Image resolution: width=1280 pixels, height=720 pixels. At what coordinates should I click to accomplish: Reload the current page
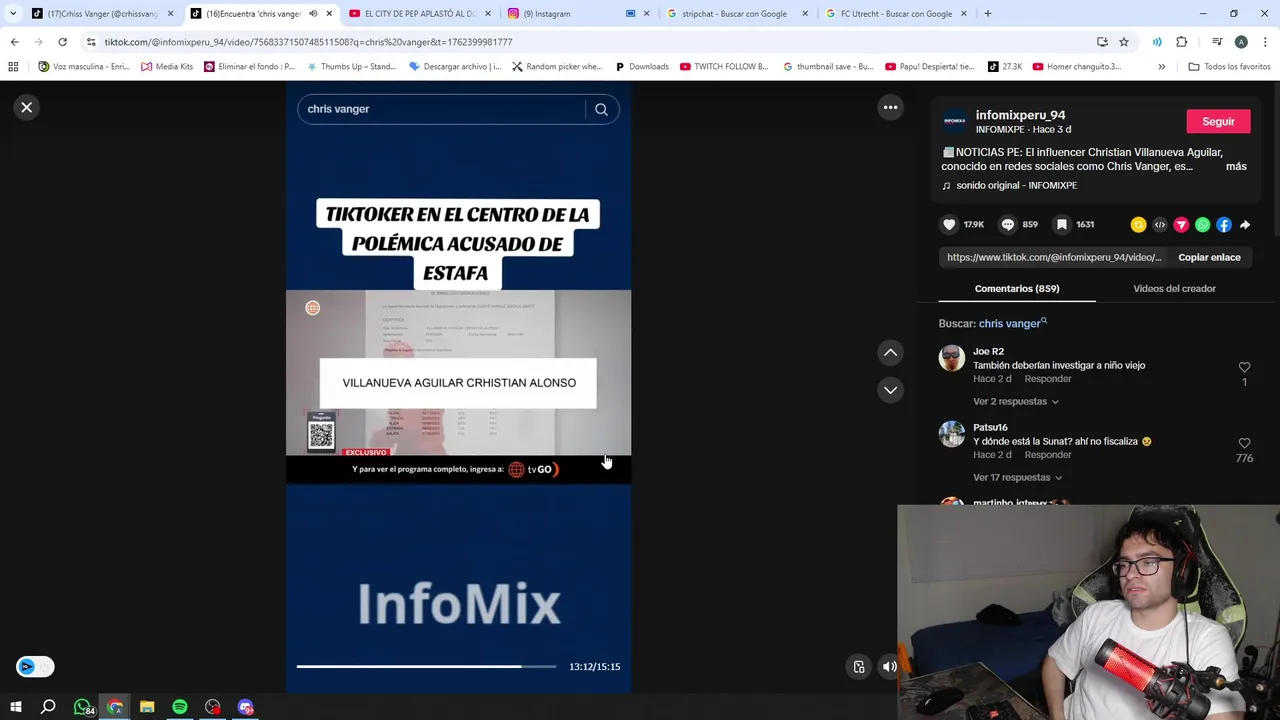coord(62,42)
